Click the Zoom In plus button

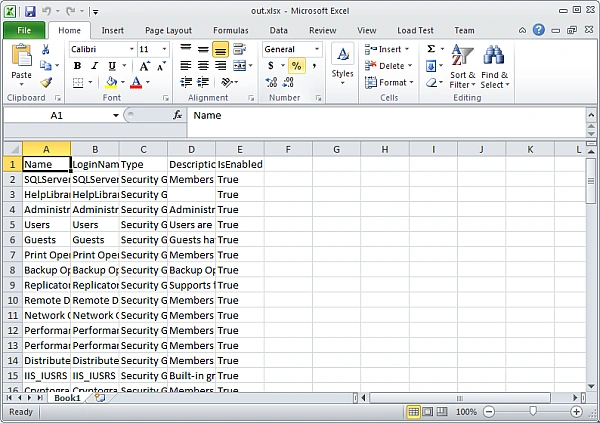point(576,412)
